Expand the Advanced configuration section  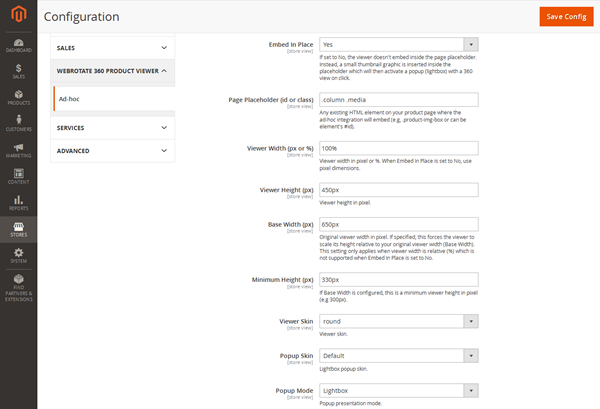point(112,151)
